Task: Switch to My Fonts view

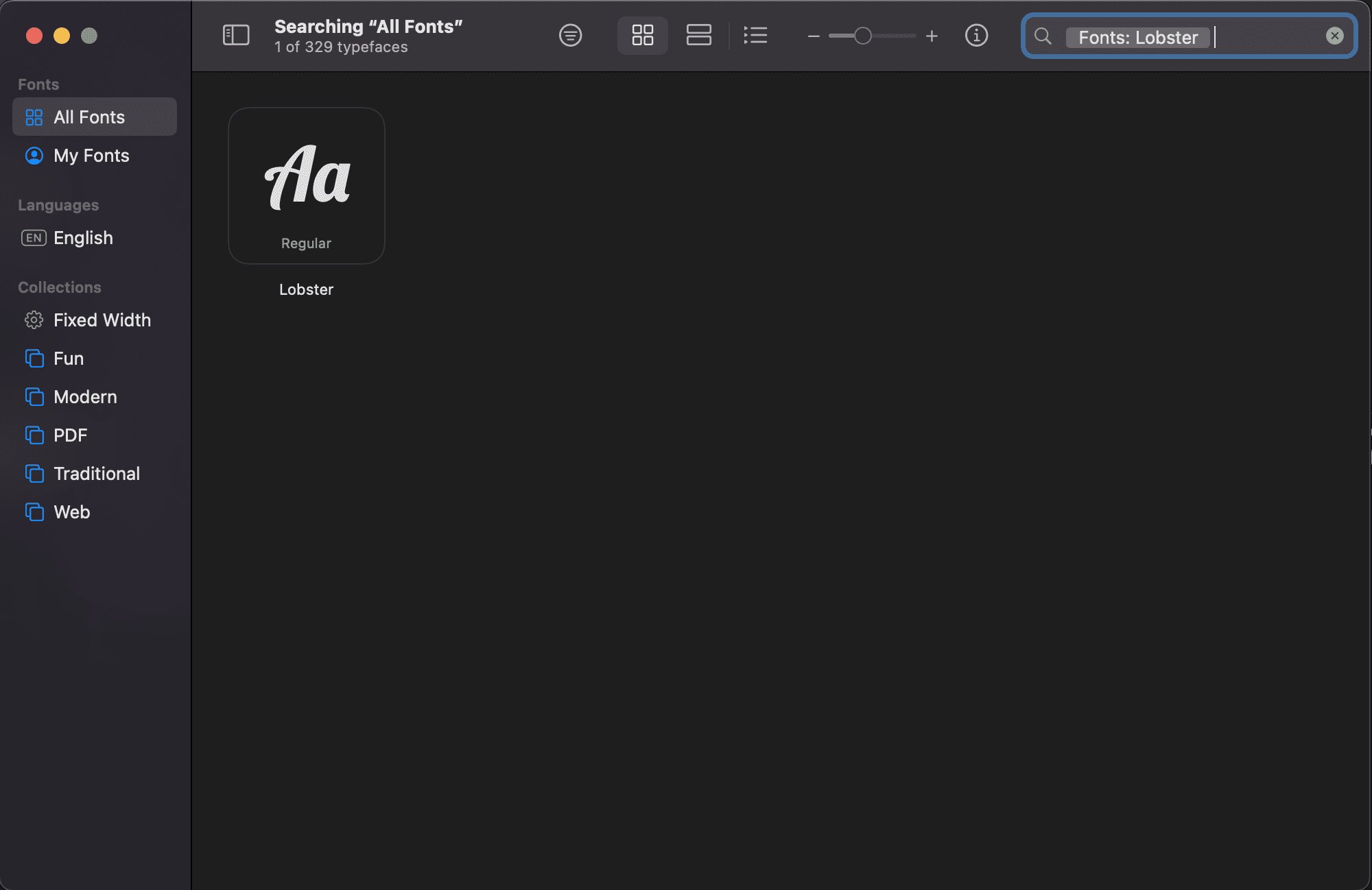Action: 91,156
